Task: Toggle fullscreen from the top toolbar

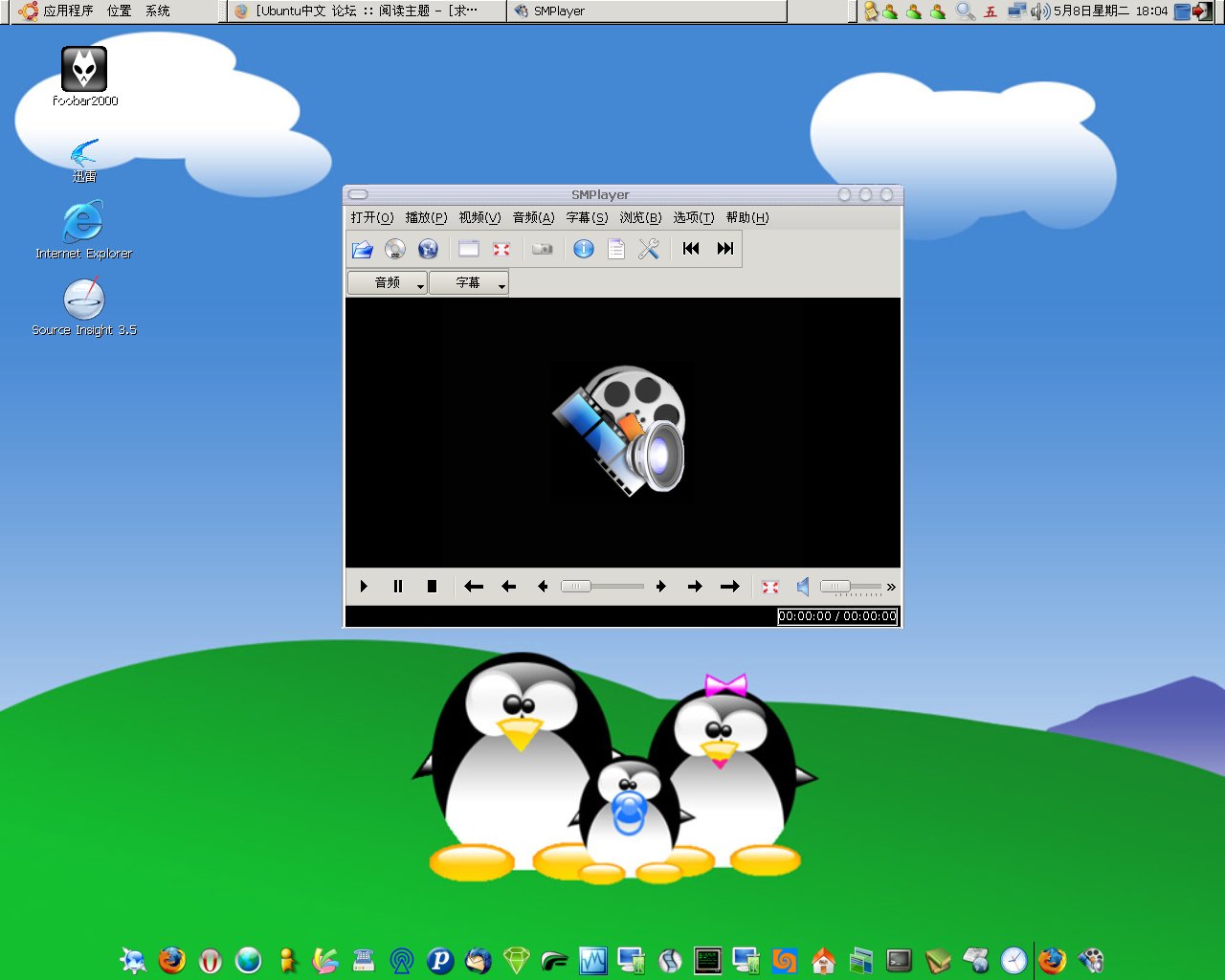Action: pos(501,249)
